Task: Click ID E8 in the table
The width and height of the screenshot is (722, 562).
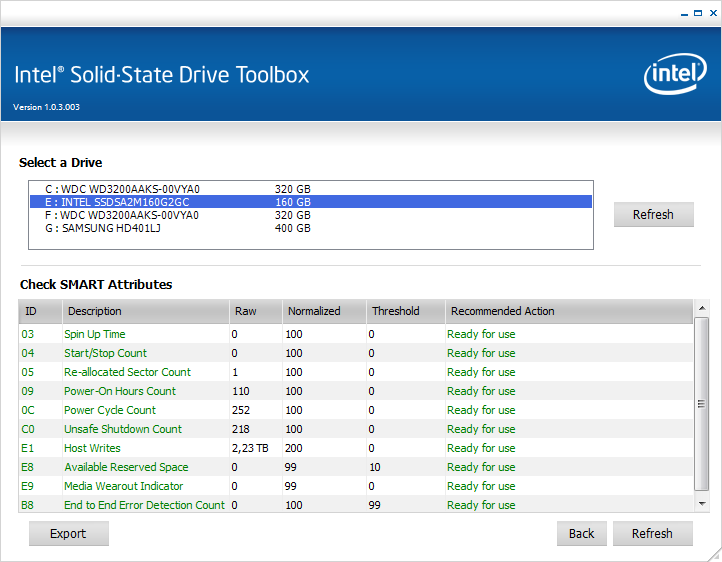Action: [x=27, y=467]
